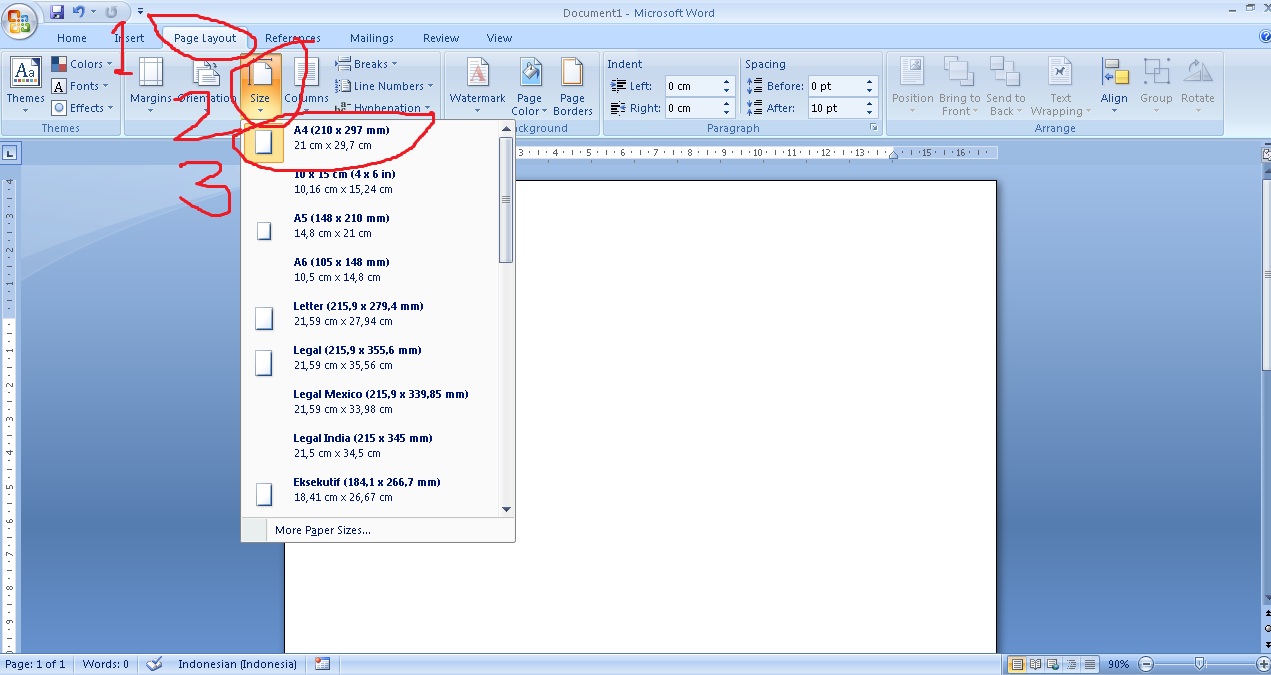Open More Paper Sizes dialog

point(378,530)
